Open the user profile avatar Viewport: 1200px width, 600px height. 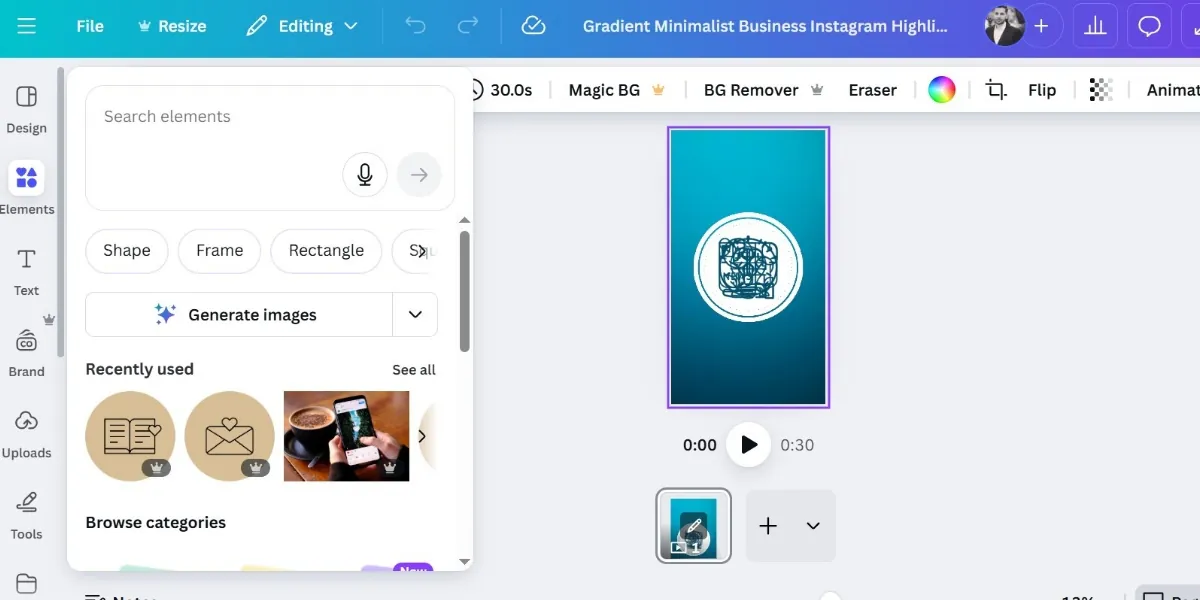tap(1003, 26)
